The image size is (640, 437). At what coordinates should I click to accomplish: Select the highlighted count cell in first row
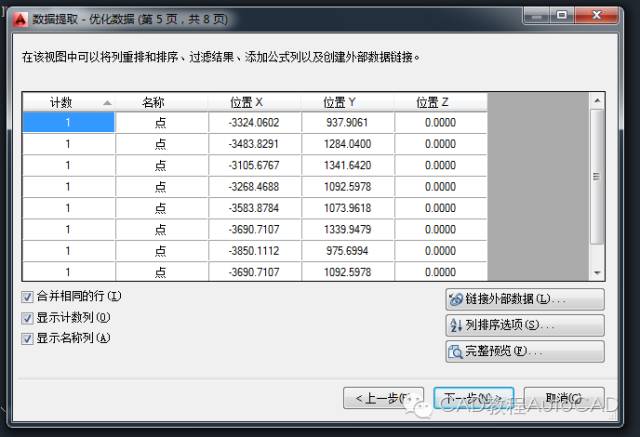68,122
